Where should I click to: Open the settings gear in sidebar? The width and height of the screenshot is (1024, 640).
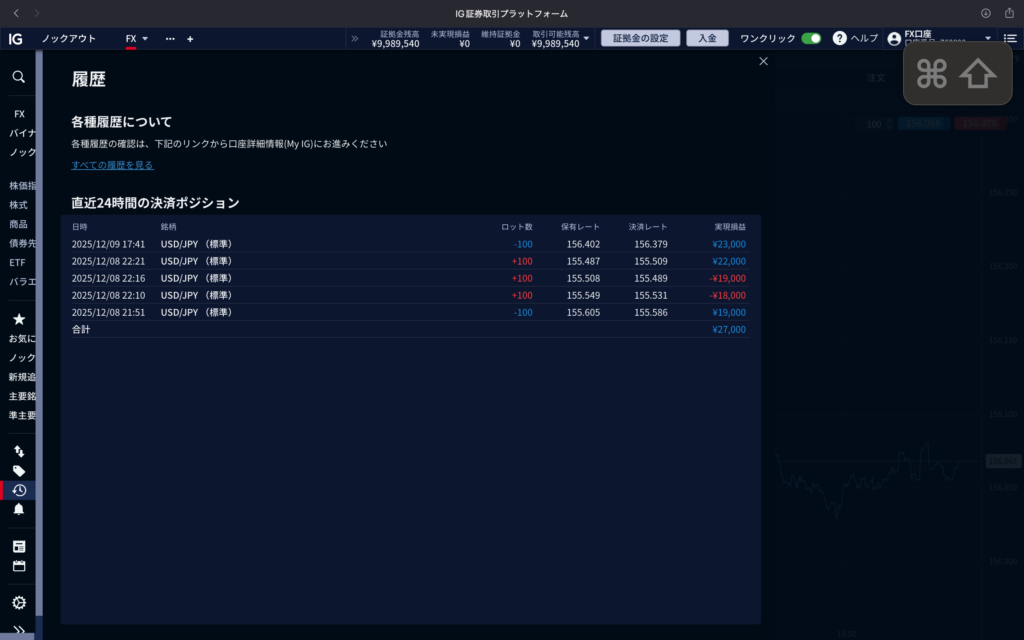pos(18,603)
